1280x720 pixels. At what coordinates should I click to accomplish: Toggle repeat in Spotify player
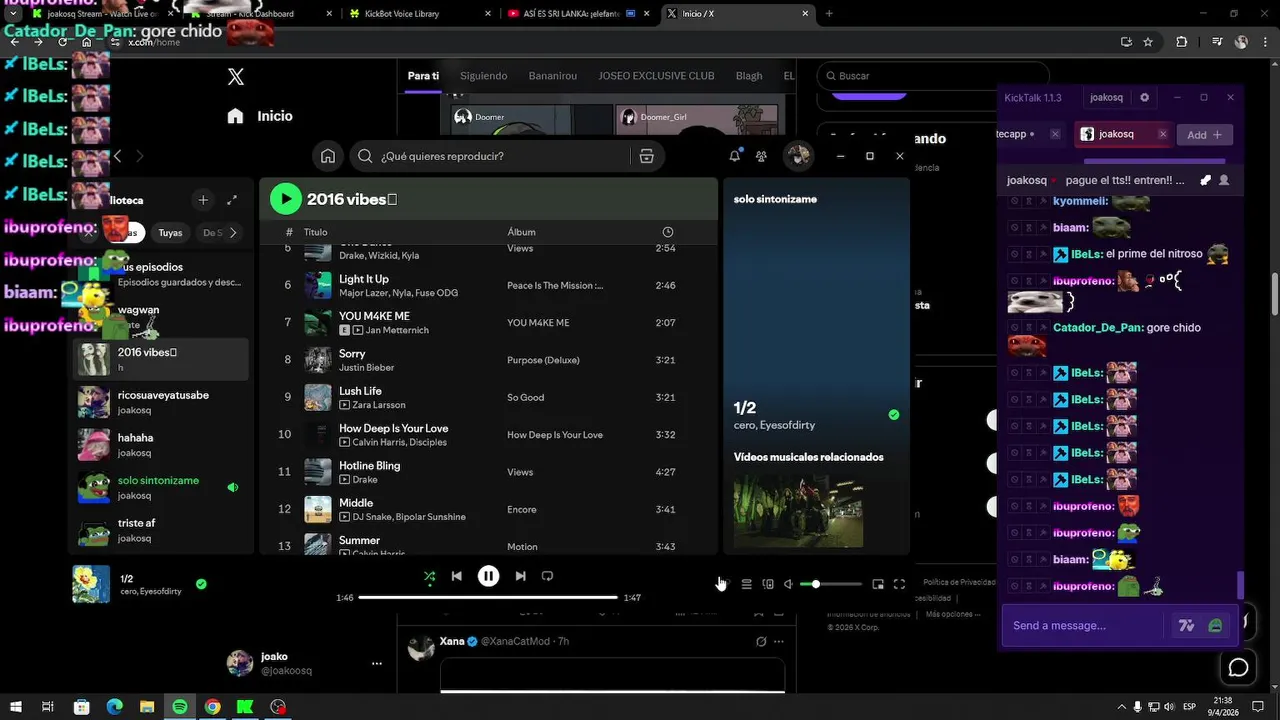coord(547,576)
